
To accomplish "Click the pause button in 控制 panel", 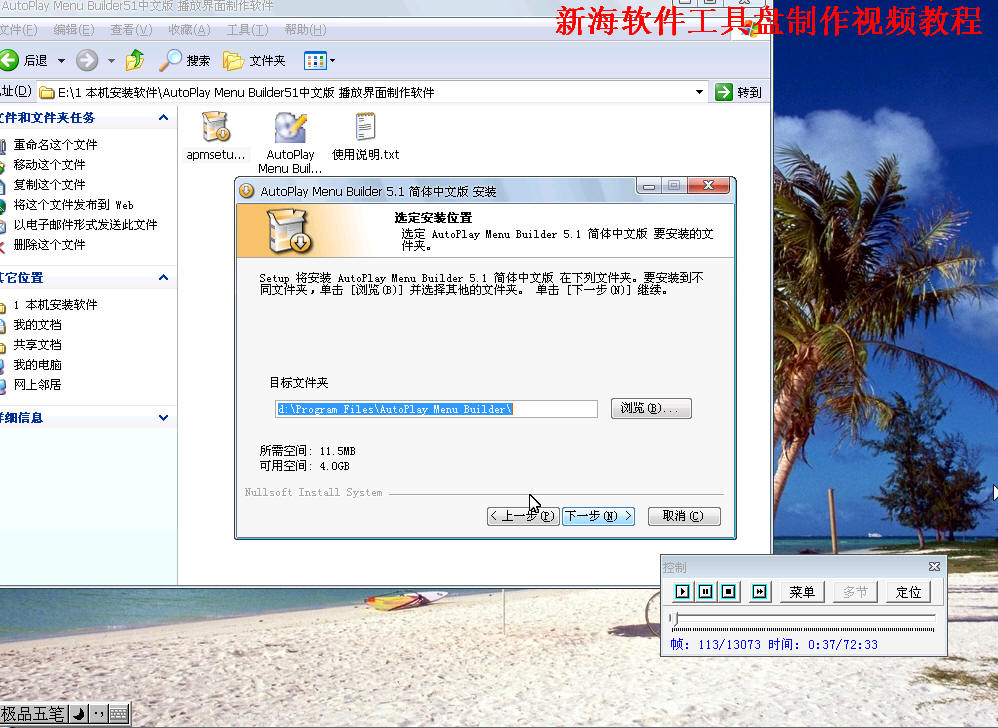I will tap(705, 592).
